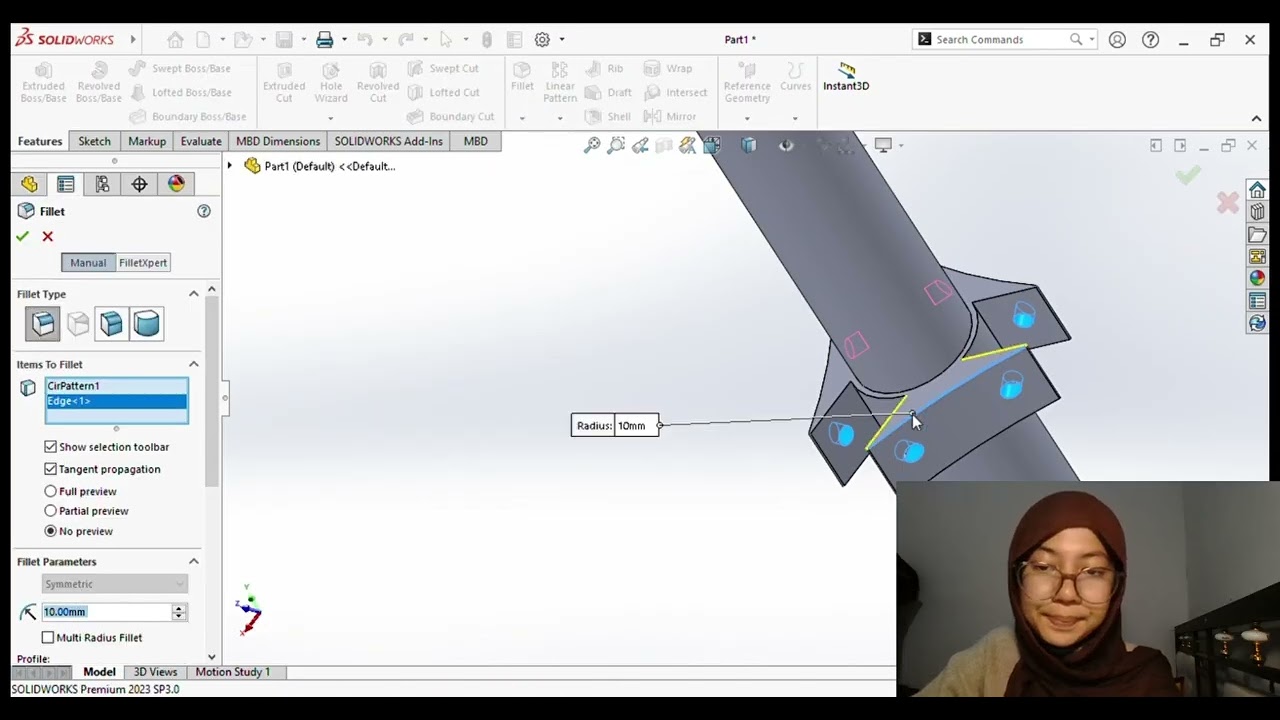Click the 10.00mm radius input field
This screenshot has height=720, width=1280.
pyautogui.click(x=107, y=612)
